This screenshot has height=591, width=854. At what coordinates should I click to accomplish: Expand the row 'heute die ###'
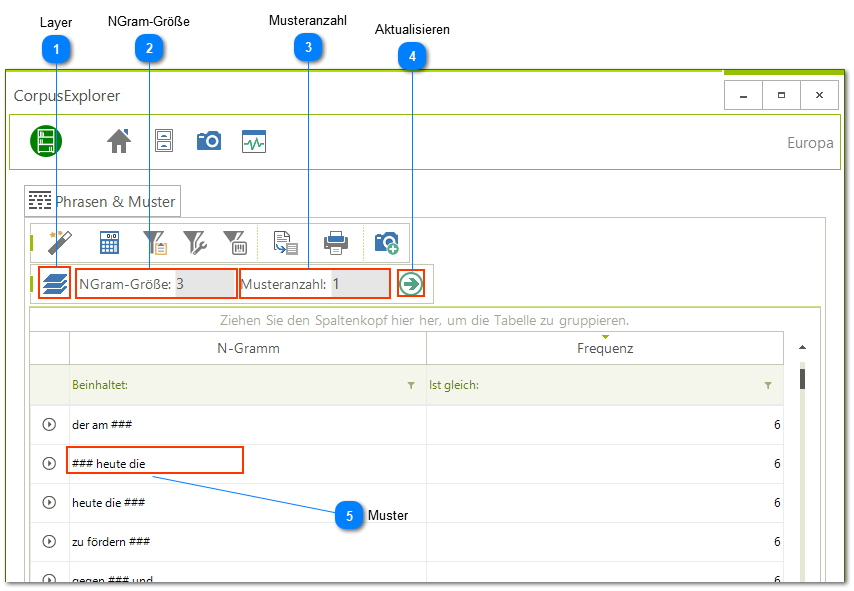(x=49, y=502)
